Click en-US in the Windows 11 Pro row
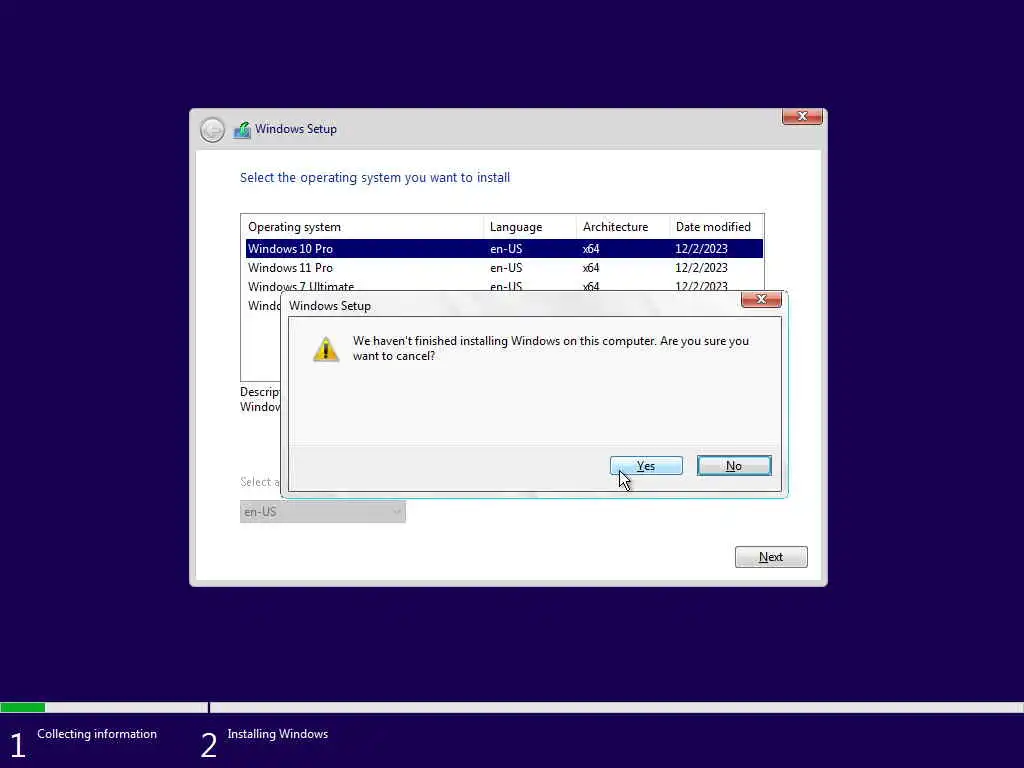 (506, 268)
